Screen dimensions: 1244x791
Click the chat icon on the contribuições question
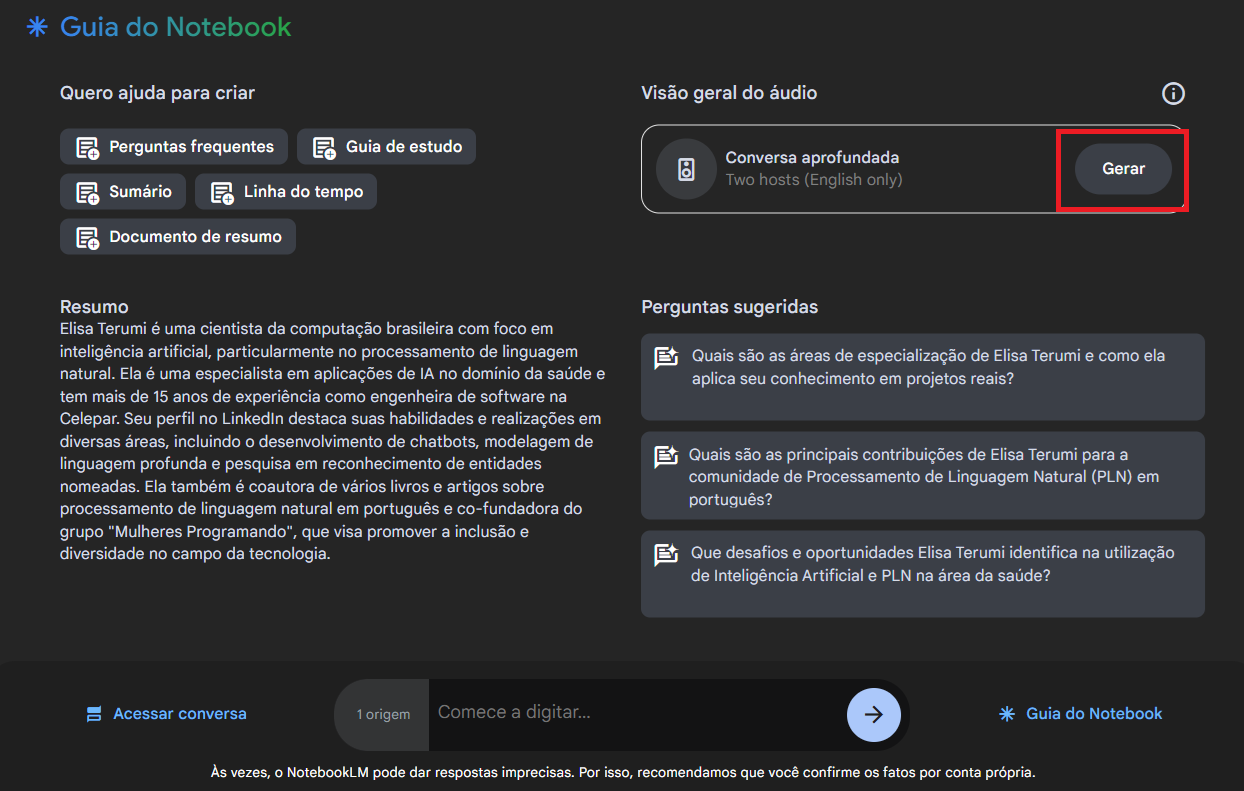click(666, 456)
